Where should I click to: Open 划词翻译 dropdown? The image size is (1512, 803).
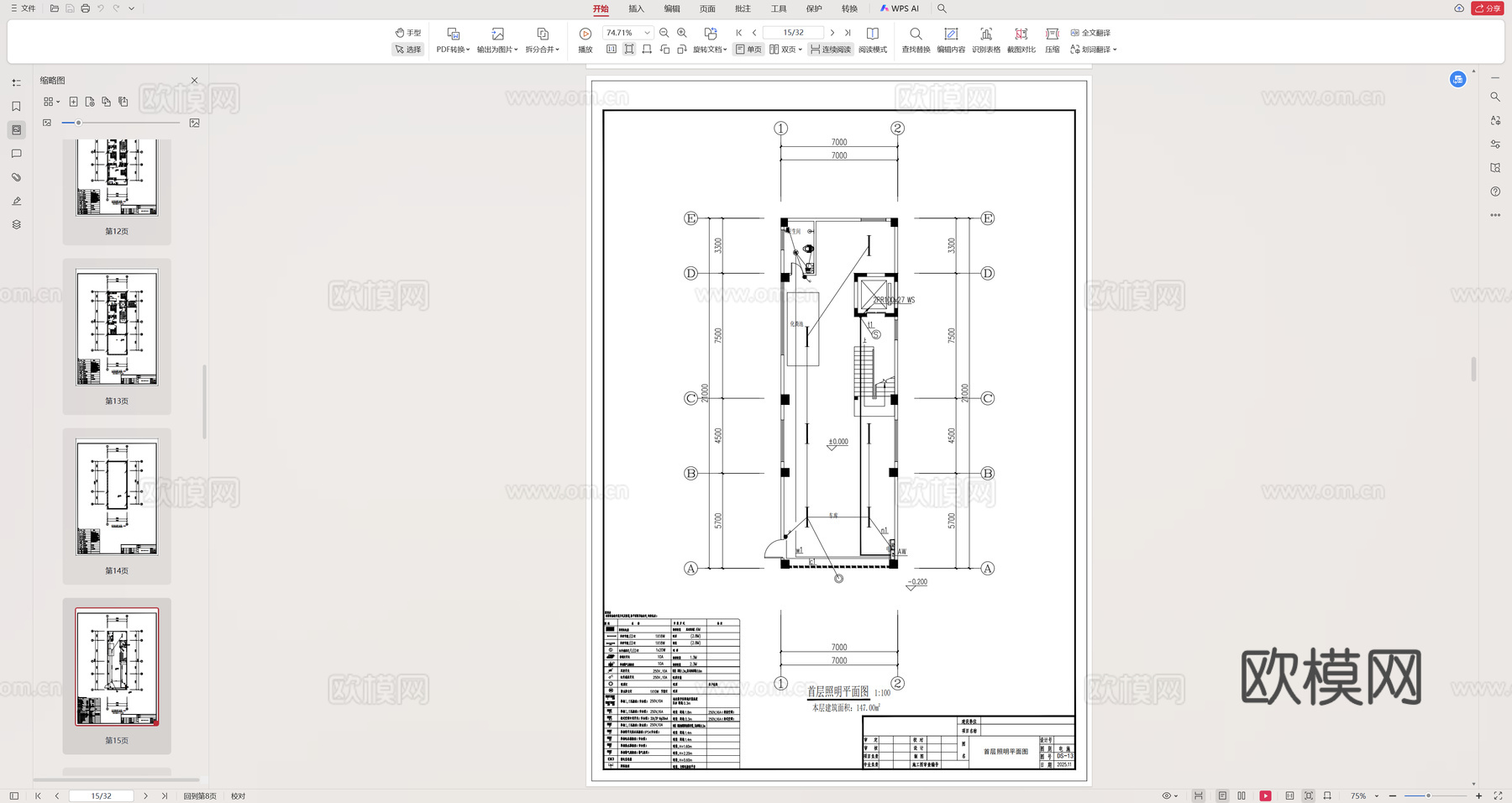pos(1094,50)
